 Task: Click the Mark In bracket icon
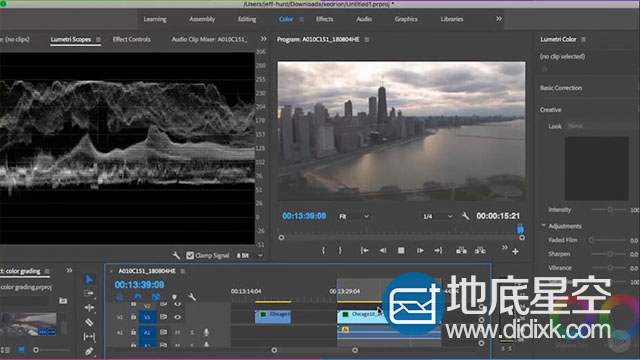323,251
